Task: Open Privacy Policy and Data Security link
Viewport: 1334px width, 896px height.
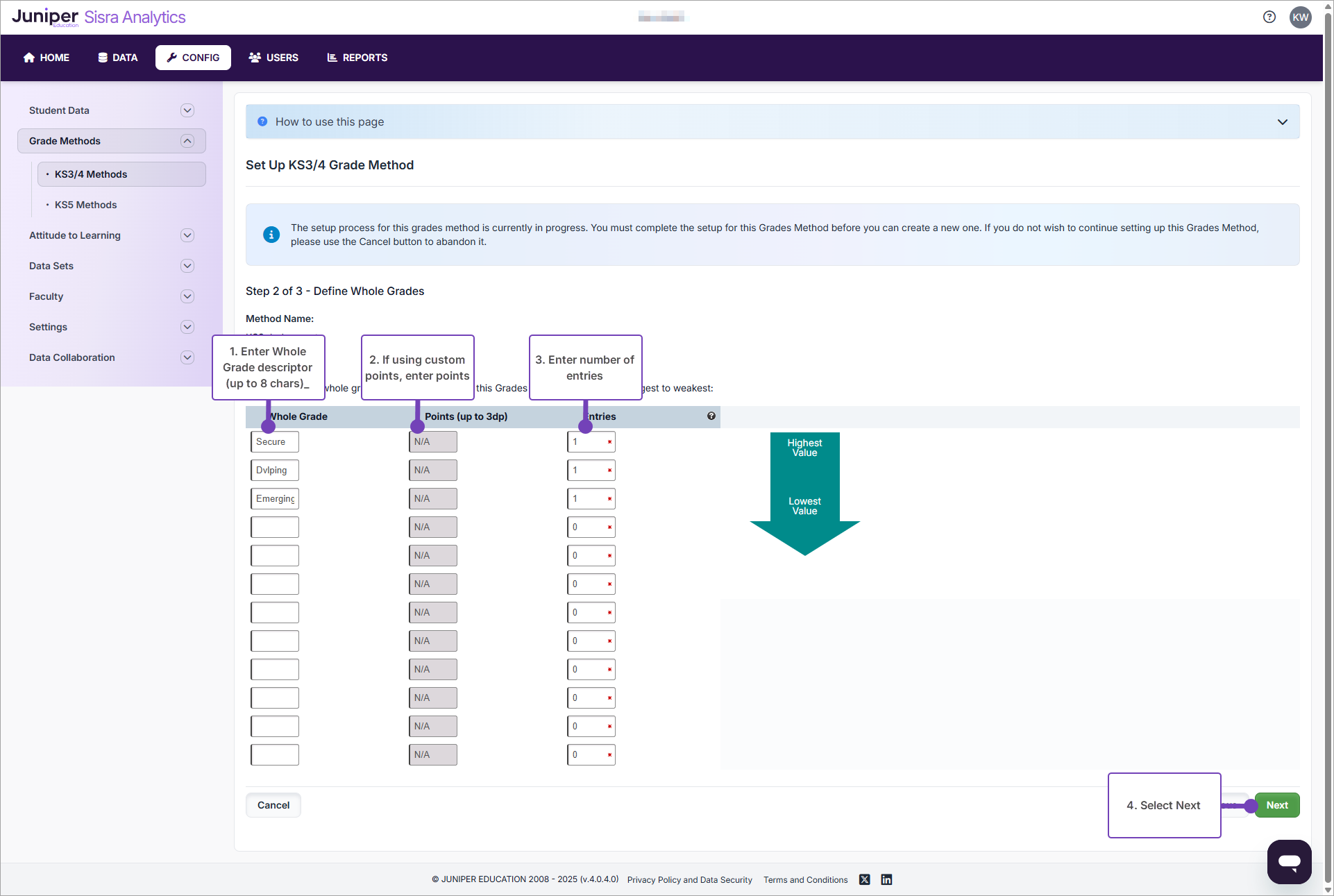Action: pyautogui.click(x=689, y=879)
